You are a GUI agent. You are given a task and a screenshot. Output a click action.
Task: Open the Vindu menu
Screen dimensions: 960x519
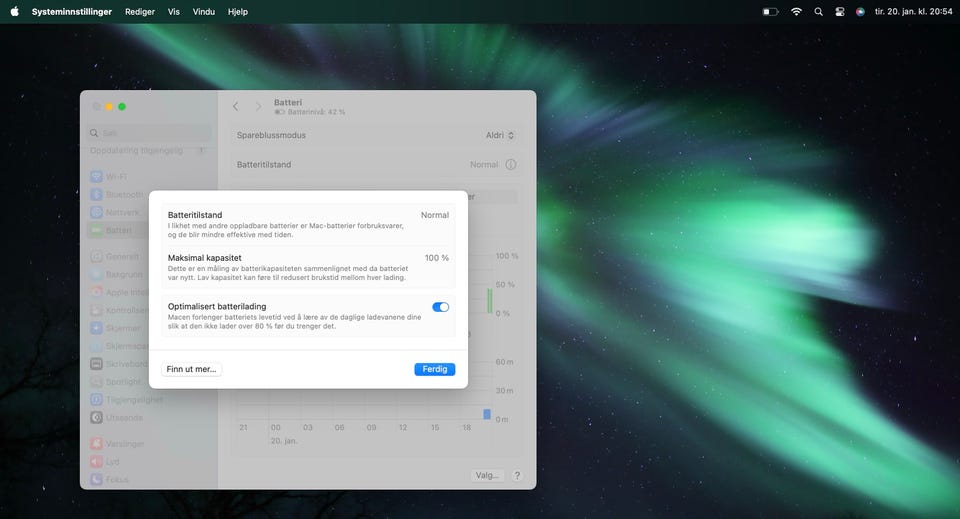[204, 12]
